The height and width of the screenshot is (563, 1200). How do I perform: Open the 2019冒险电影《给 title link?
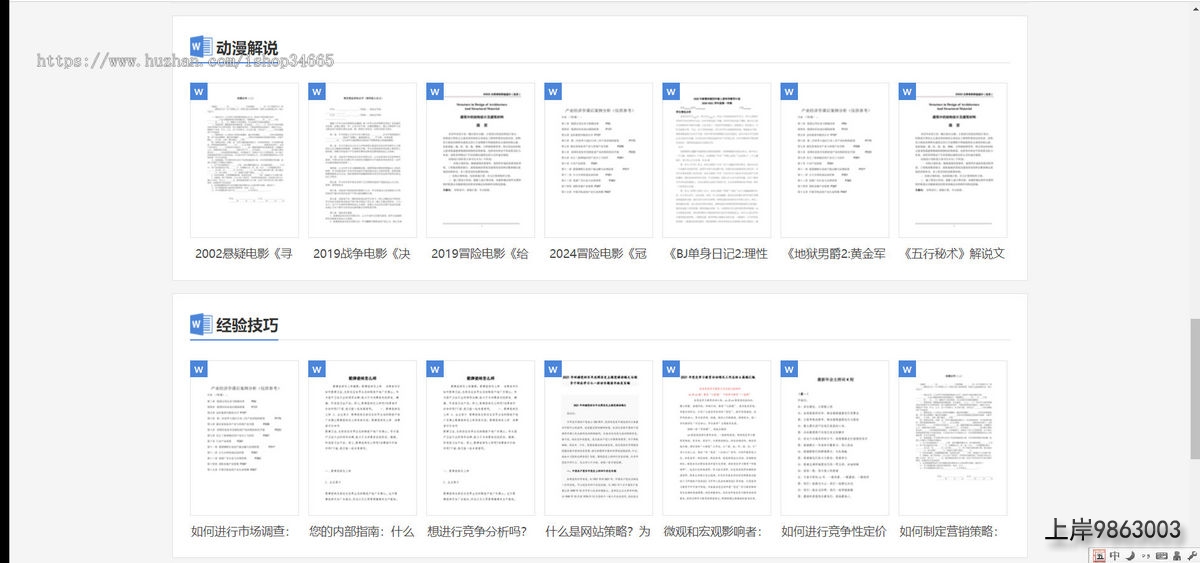[x=480, y=254]
